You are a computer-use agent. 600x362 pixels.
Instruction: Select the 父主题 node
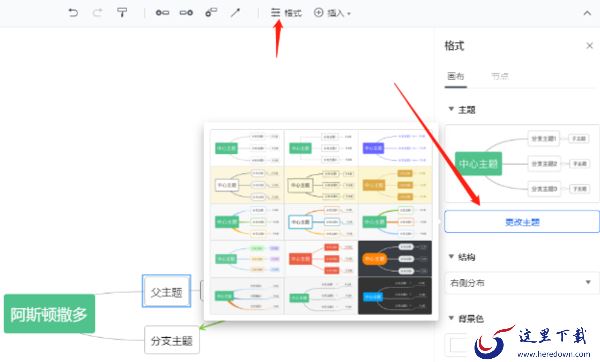[x=166, y=292]
